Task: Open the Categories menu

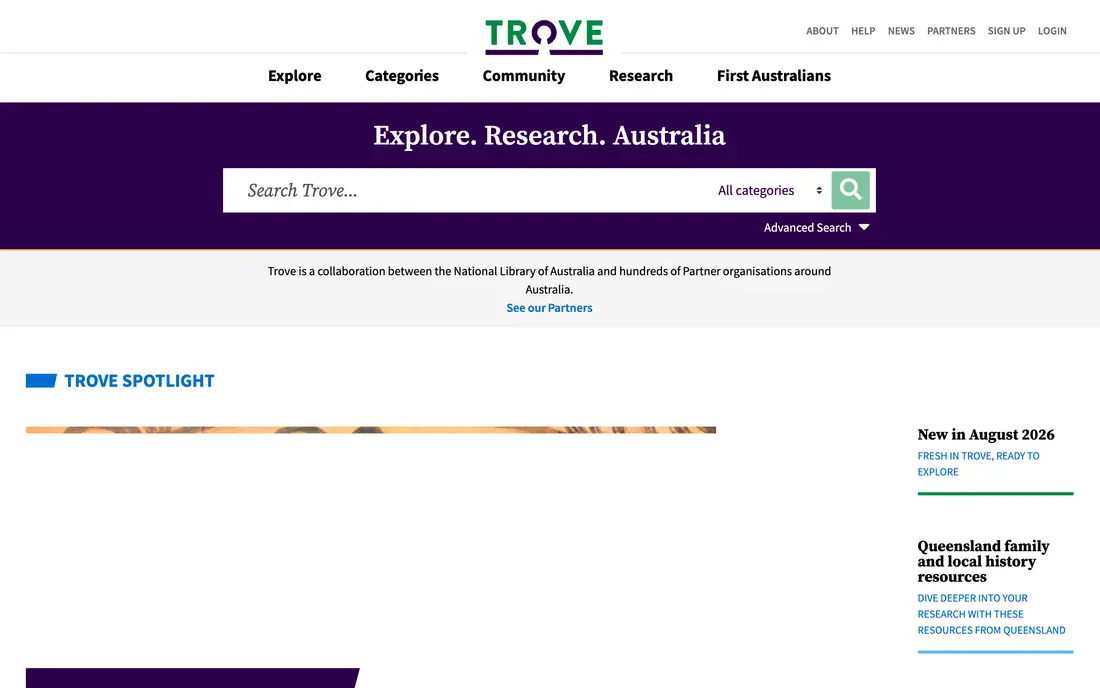Action: click(x=402, y=76)
